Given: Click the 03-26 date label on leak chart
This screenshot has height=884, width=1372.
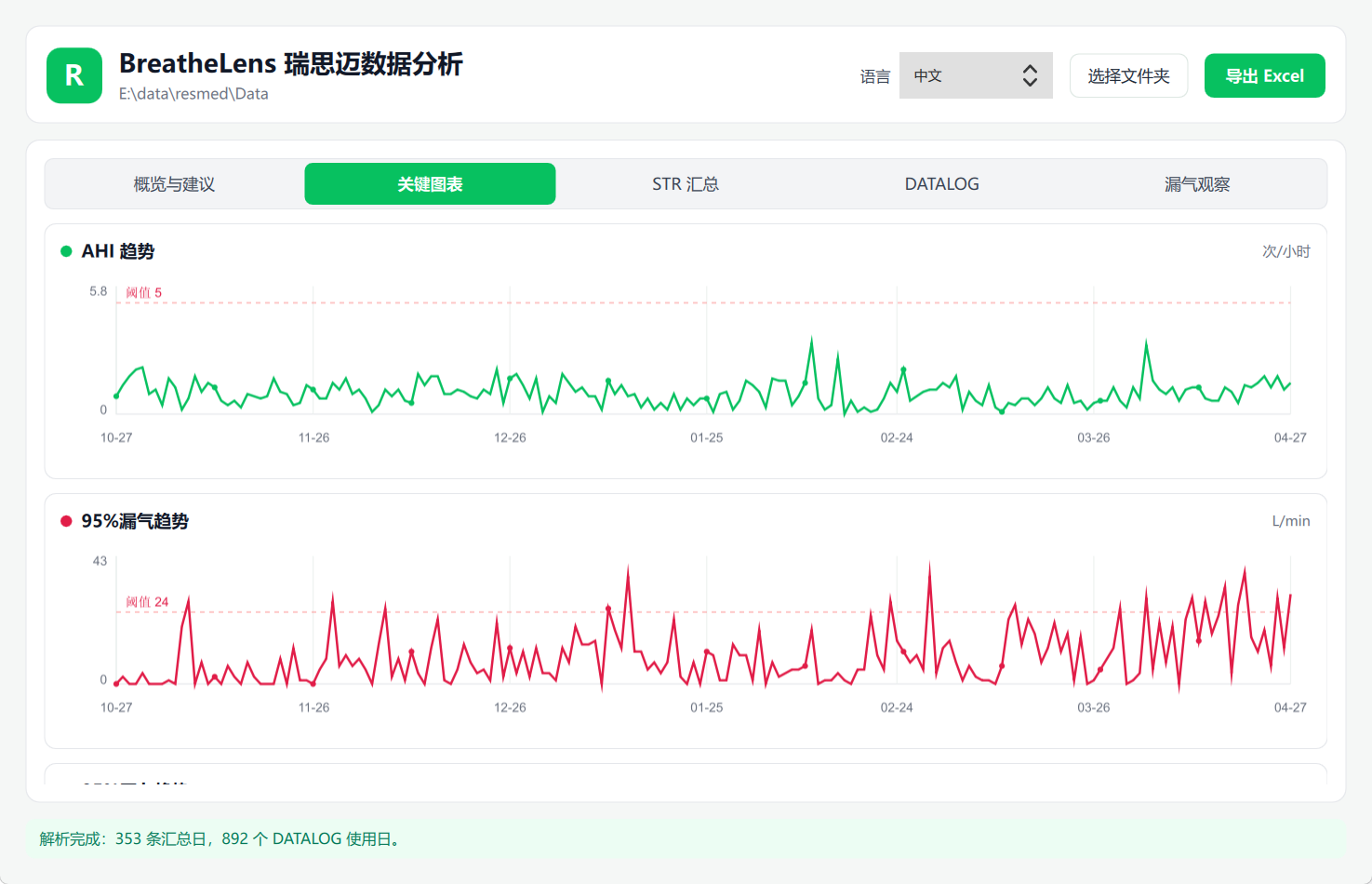Looking at the screenshot, I should [1093, 707].
